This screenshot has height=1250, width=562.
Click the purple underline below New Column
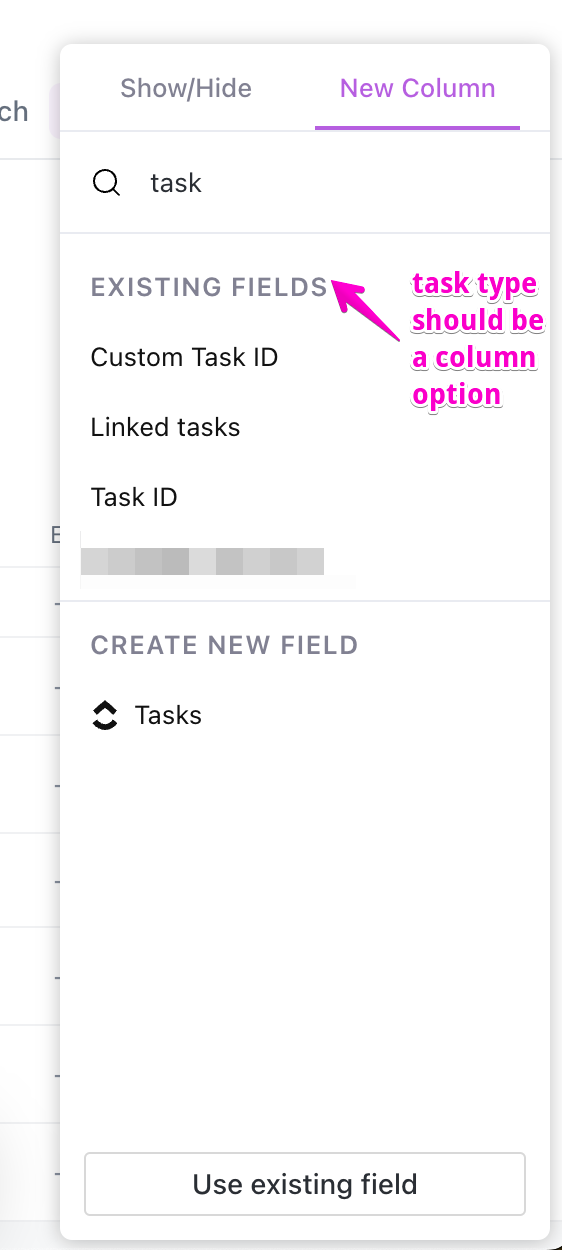[x=417, y=128]
